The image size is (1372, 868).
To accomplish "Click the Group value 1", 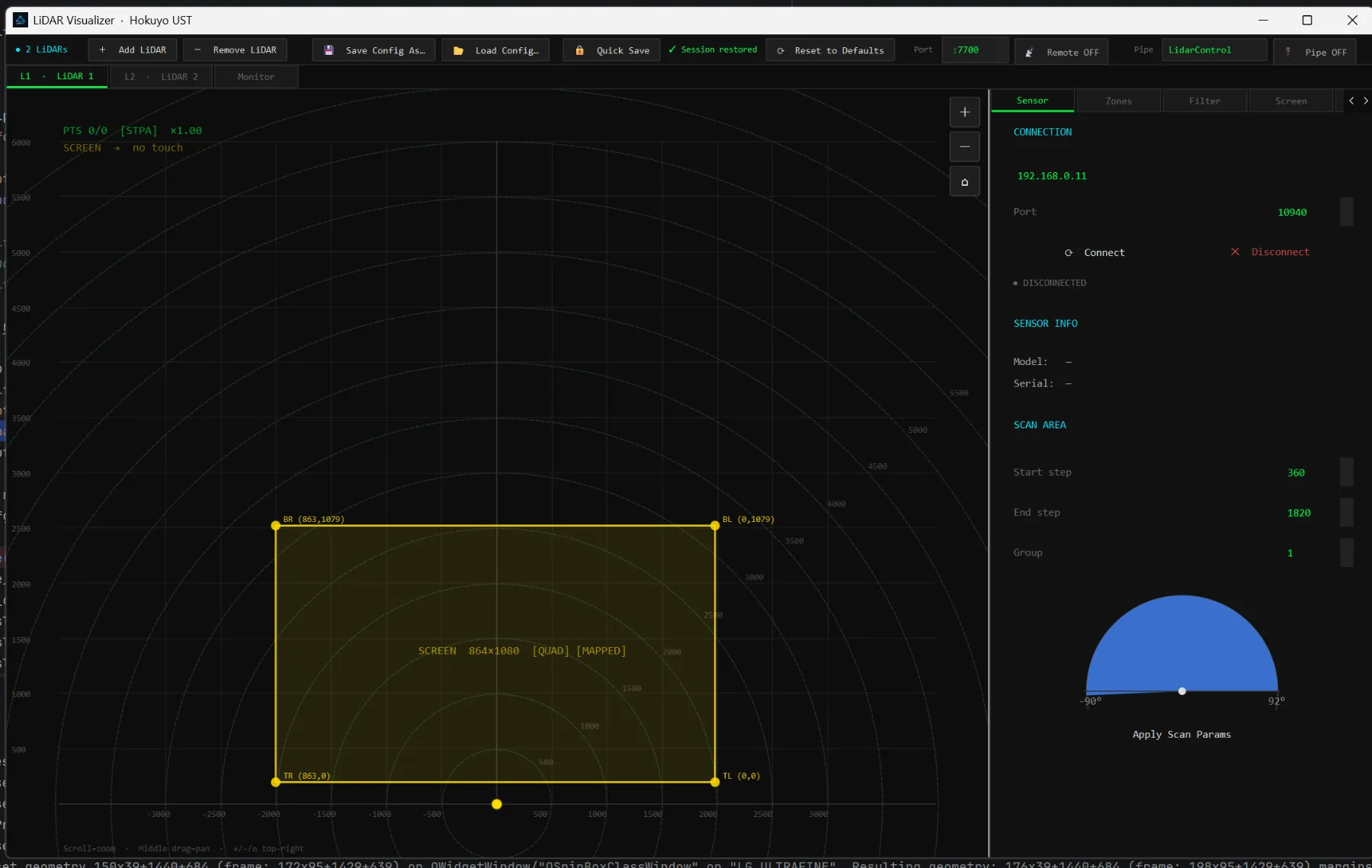I will click(x=1290, y=553).
